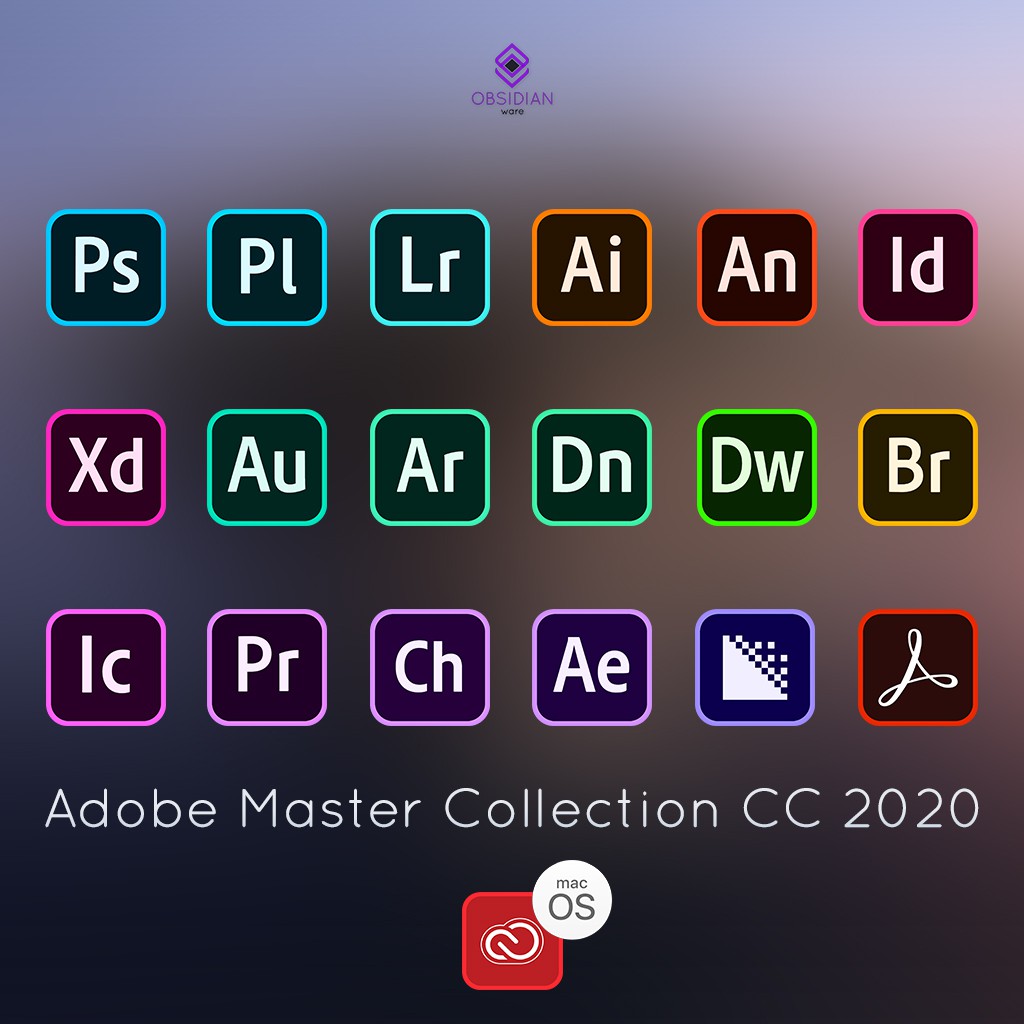Open the Dimension Dn icon

(592, 467)
